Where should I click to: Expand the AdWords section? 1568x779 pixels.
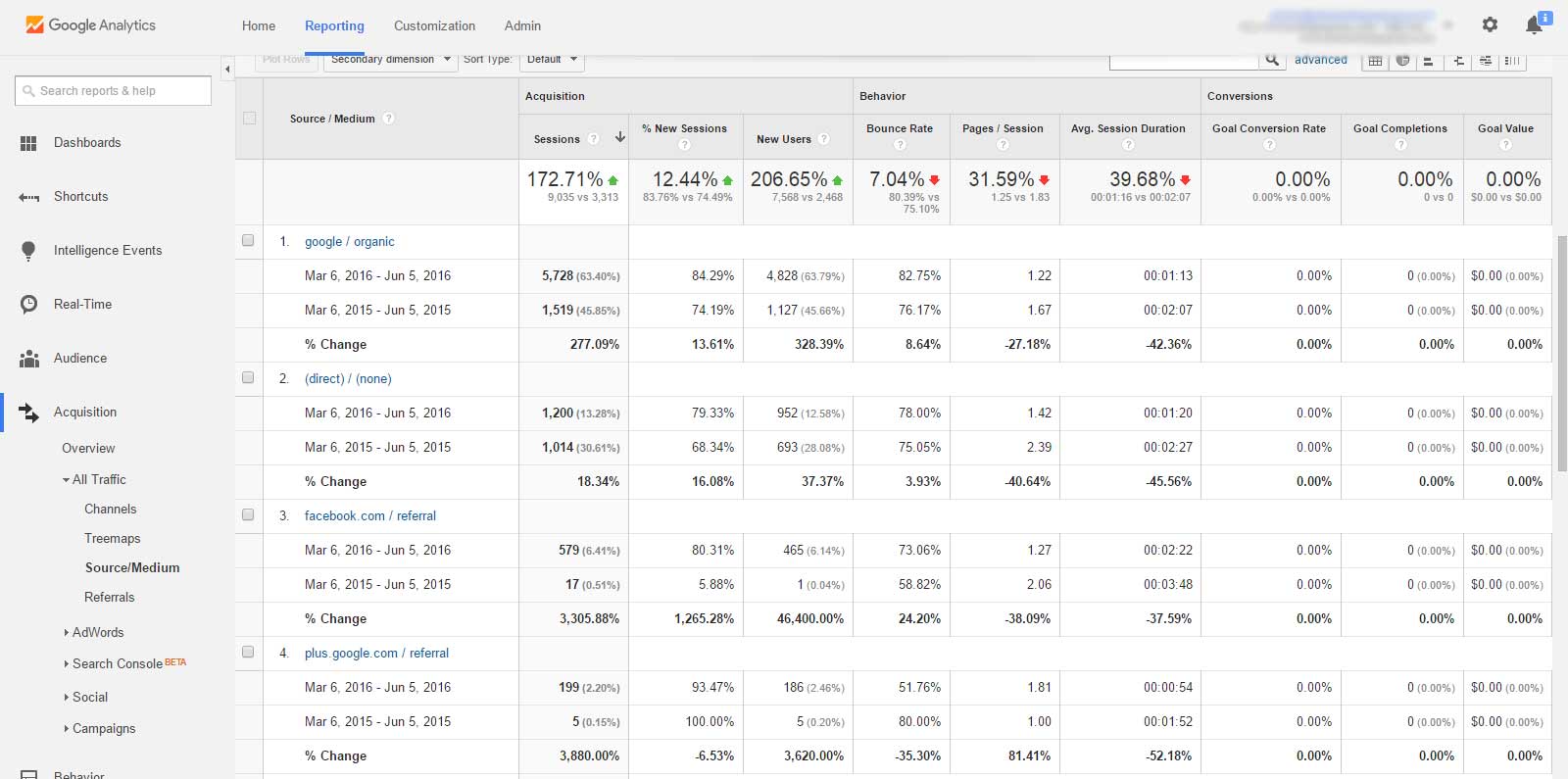pos(66,633)
